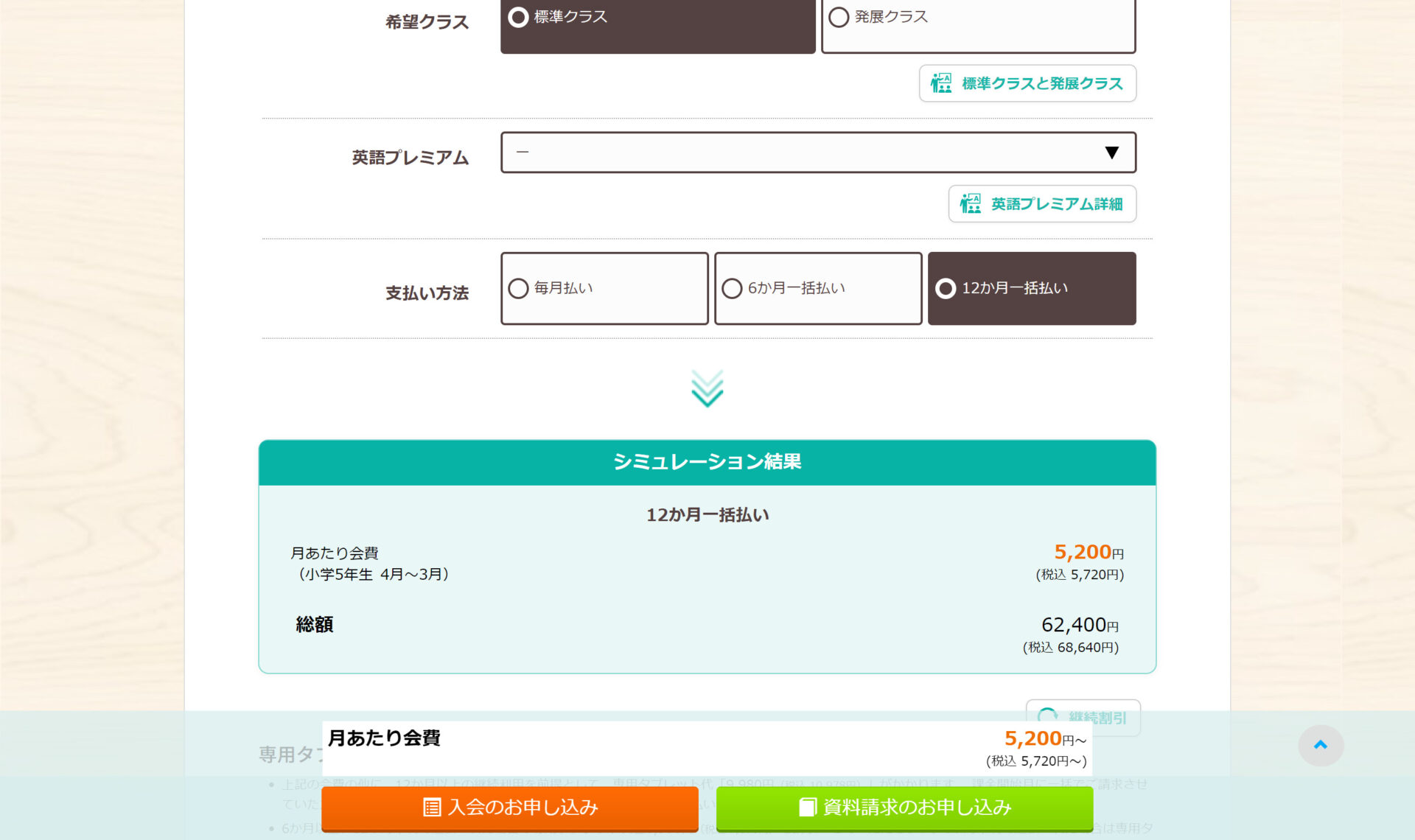Screen dimensions: 1415x840
Task: Click the round back-to-top arrow button
Action: tap(1321, 745)
